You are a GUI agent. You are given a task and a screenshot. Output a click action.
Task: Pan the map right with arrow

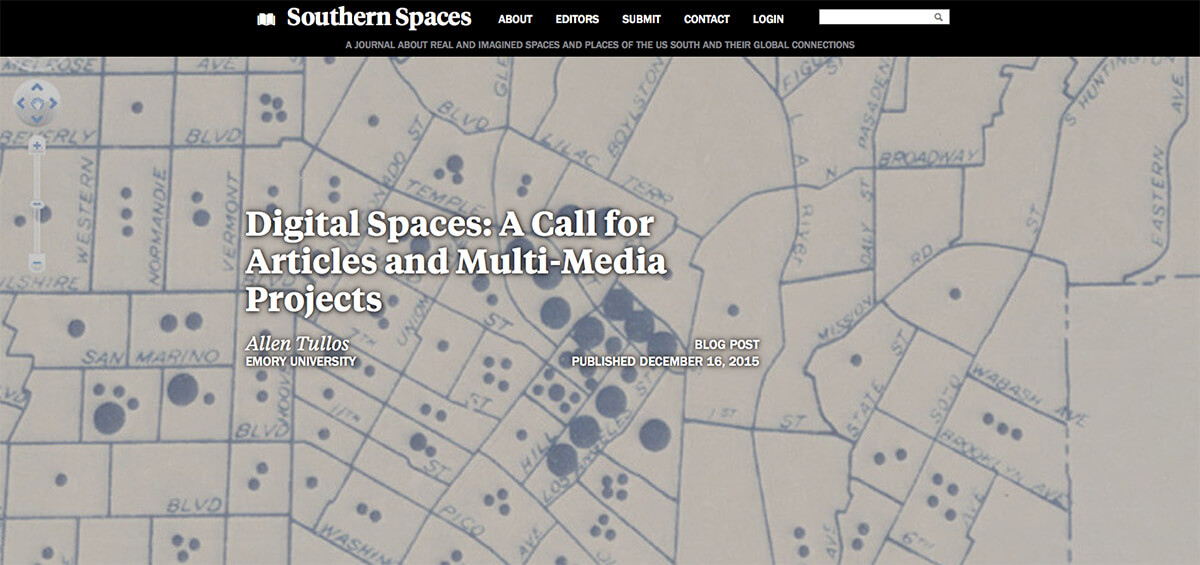tap(52, 103)
